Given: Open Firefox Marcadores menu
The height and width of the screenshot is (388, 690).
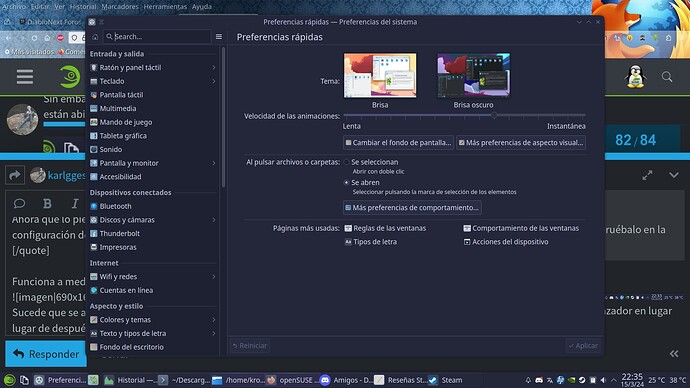Looking at the screenshot, I should [120, 7].
